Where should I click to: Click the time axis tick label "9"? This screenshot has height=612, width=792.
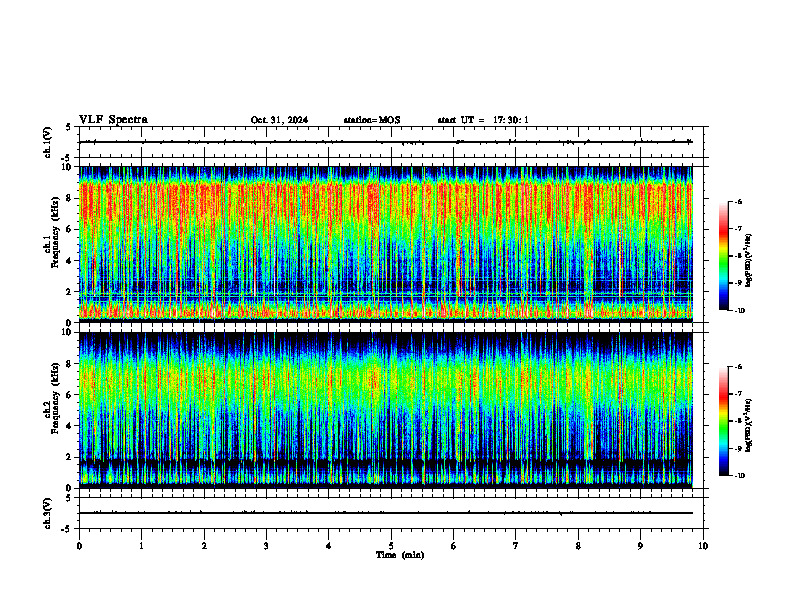tap(640, 546)
